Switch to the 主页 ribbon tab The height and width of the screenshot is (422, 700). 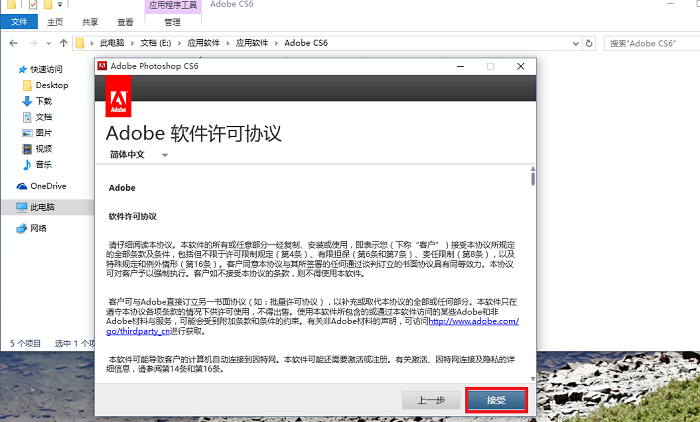click(x=55, y=22)
